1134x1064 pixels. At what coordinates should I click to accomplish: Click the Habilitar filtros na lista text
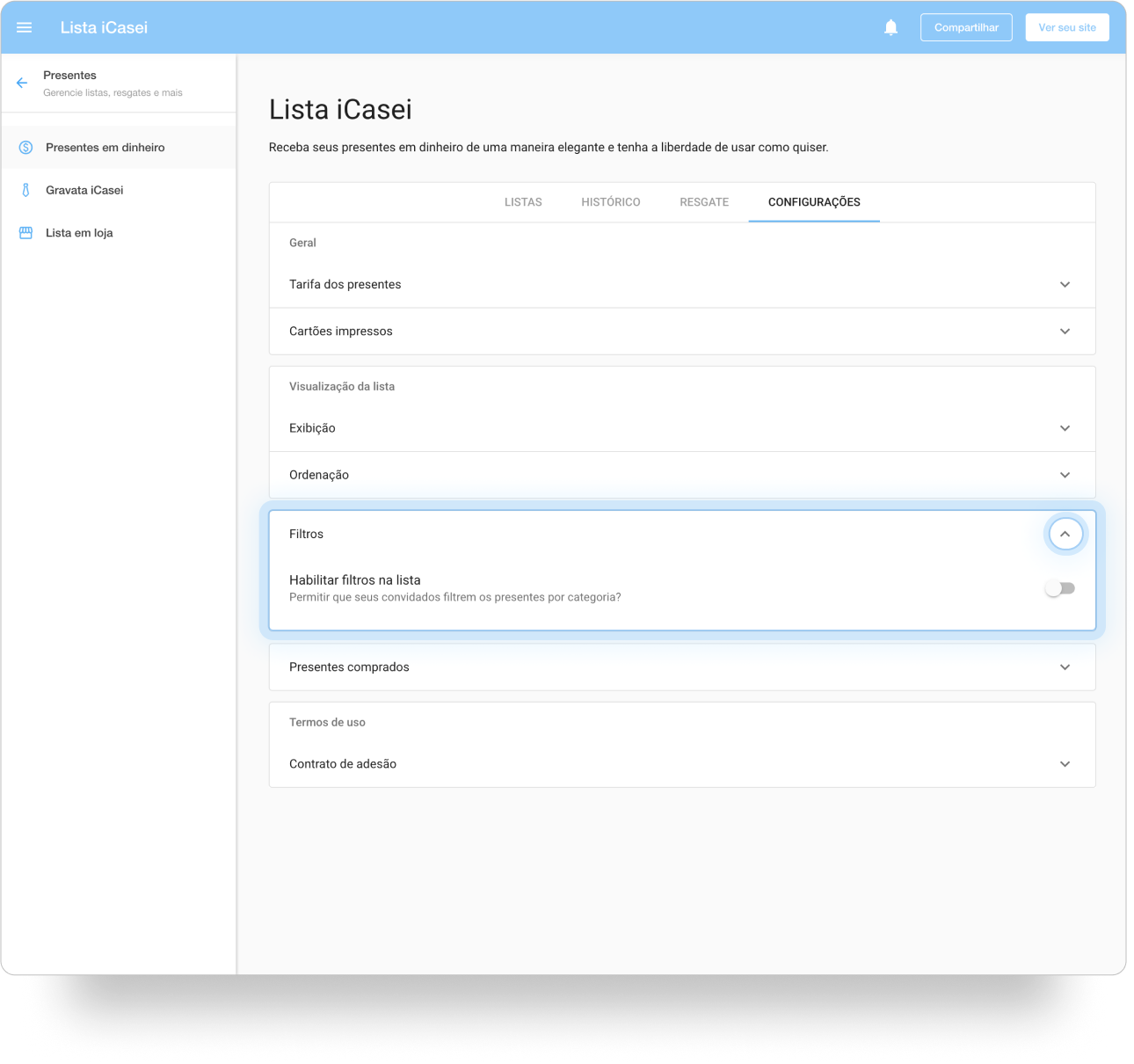click(355, 580)
